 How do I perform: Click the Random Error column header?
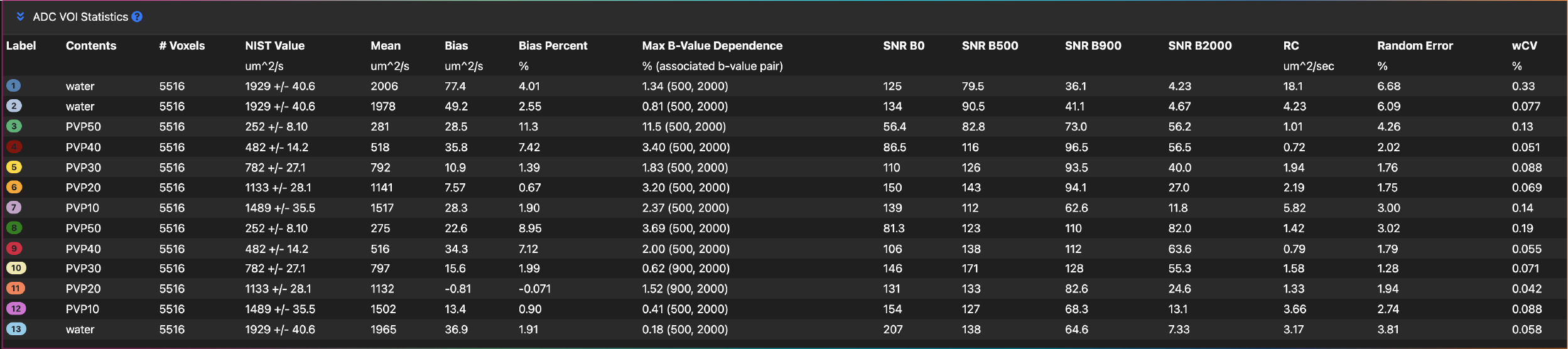[x=1415, y=46]
